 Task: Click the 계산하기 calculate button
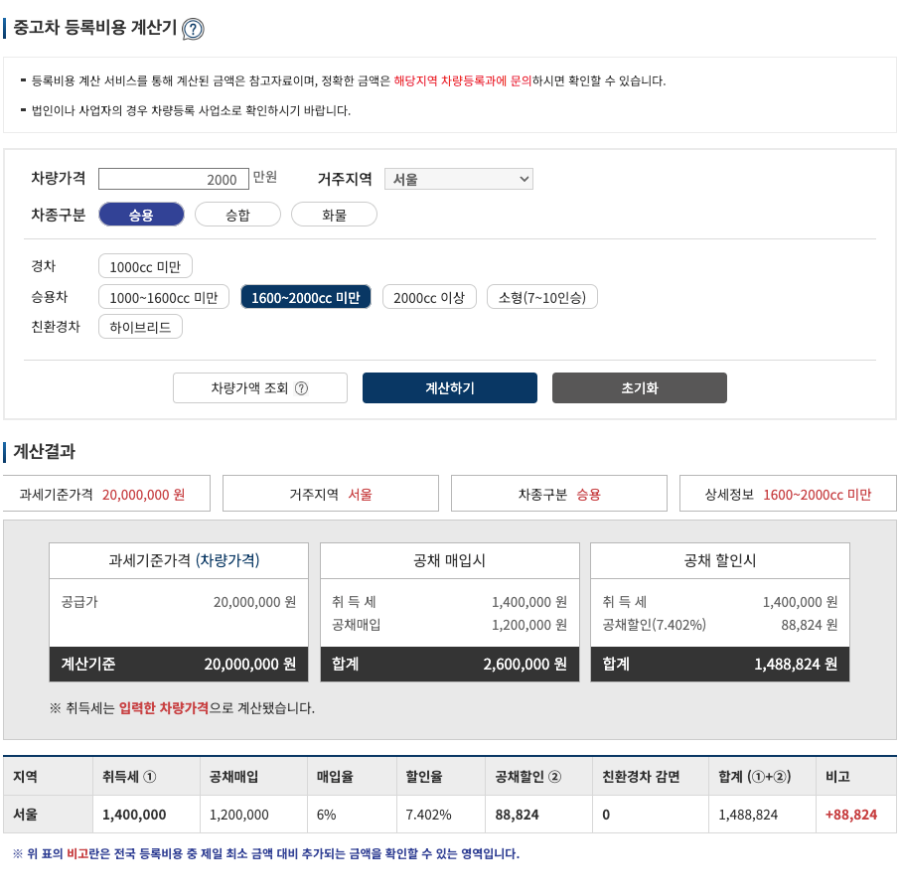(x=448, y=388)
